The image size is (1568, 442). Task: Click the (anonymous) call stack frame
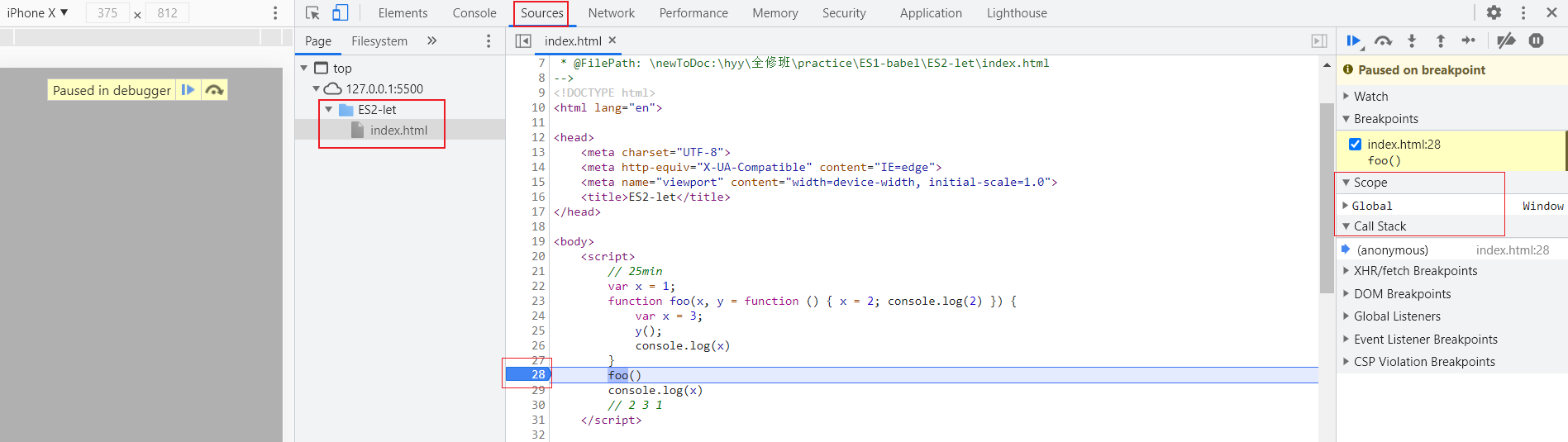coord(1393,250)
